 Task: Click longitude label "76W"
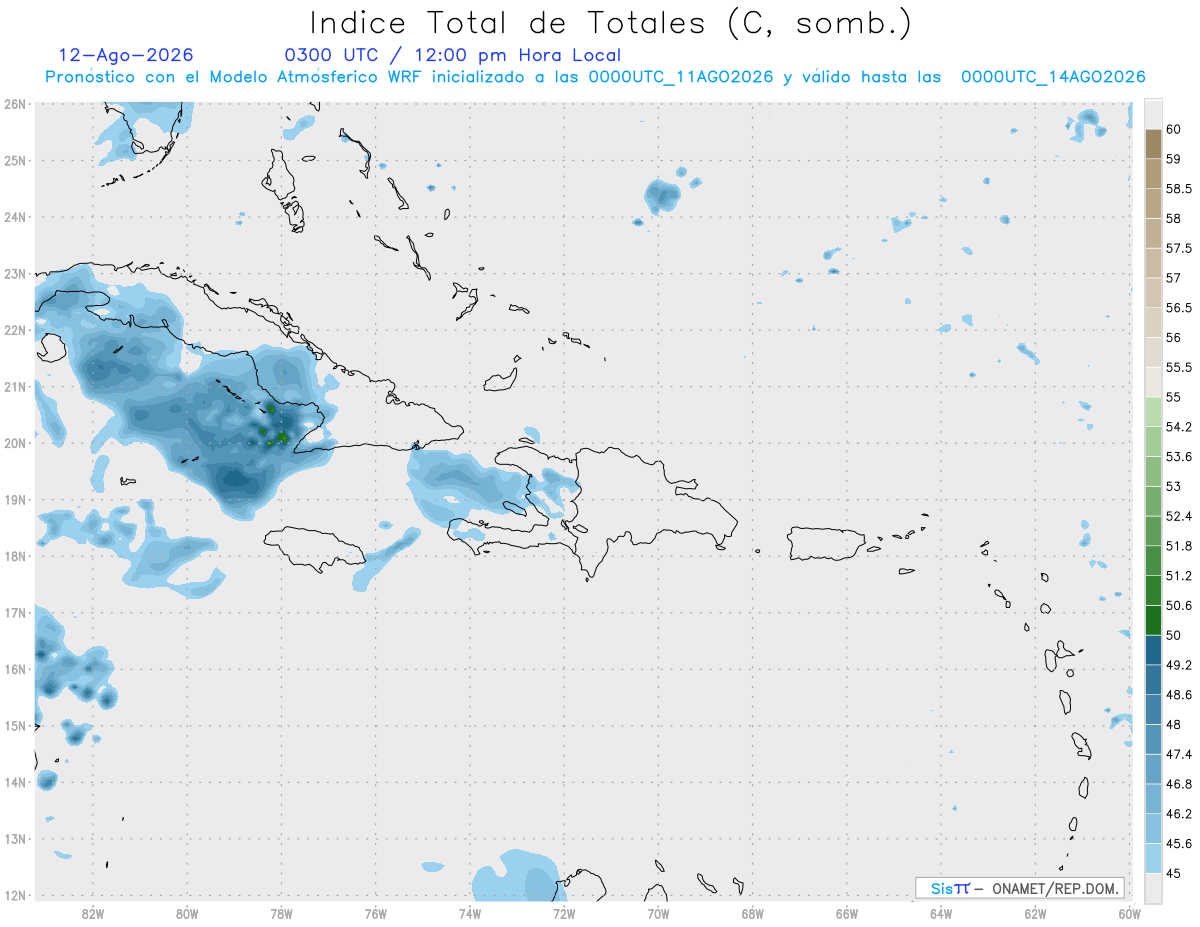pyautogui.click(x=375, y=913)
